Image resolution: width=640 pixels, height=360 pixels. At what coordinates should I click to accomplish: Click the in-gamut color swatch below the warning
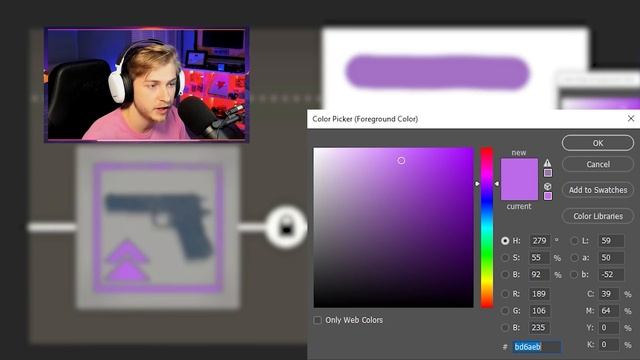(548, 173)
